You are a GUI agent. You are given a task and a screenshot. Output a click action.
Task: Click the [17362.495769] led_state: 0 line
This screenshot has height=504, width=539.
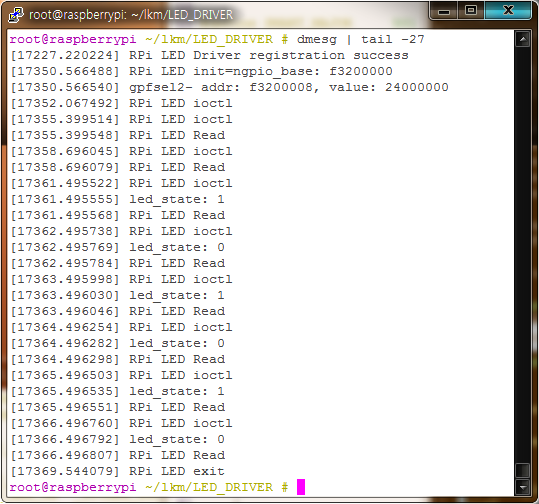pos(118,248)
